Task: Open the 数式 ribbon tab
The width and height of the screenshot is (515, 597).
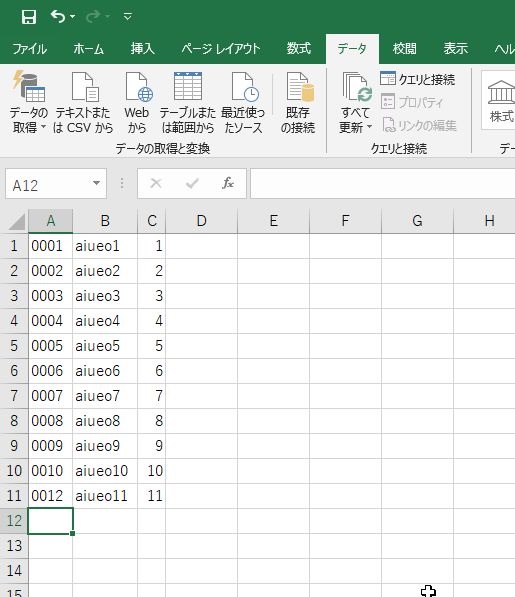Action: point(298,49)
